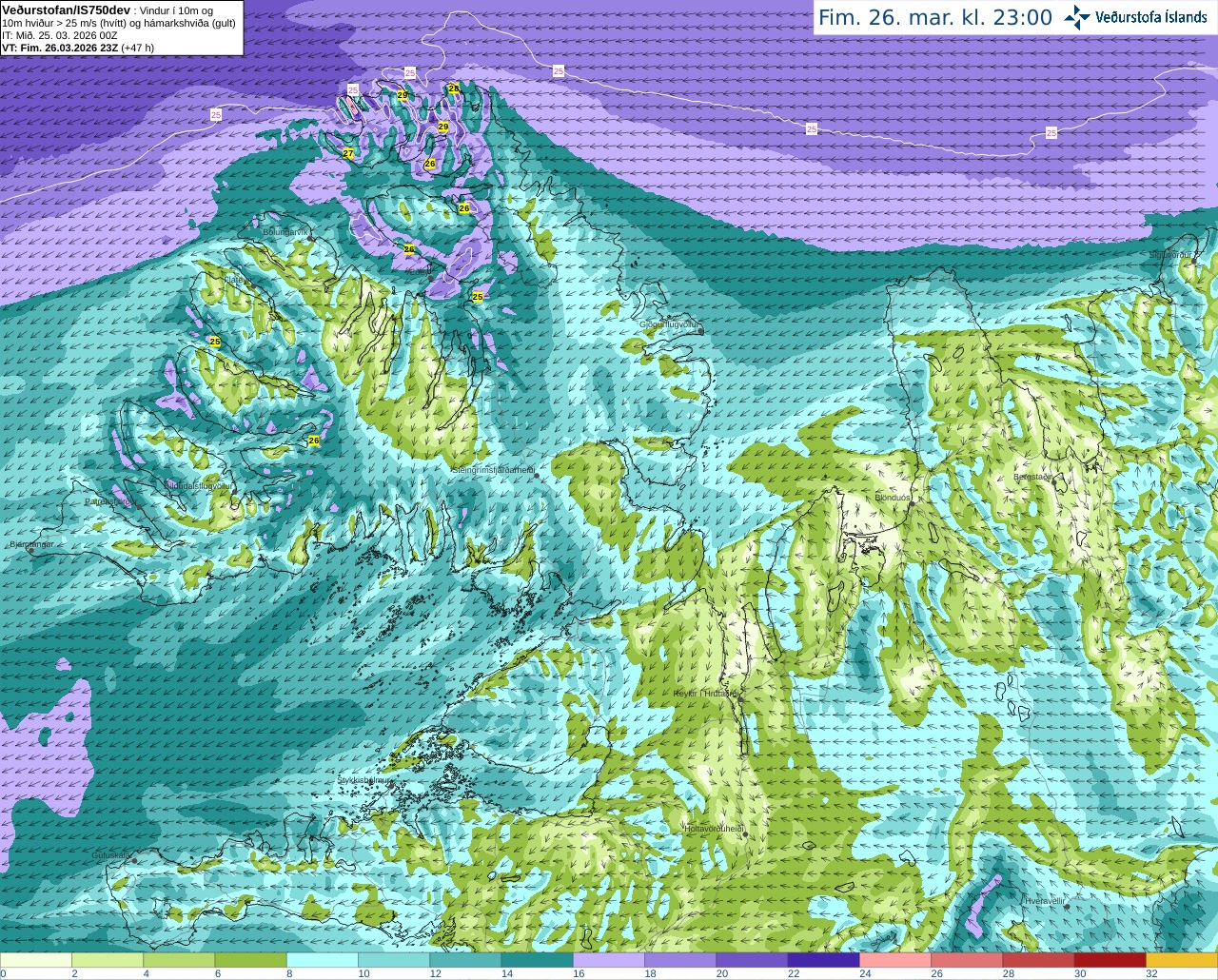Select the Holtavörðuheiði station marker

[745, 834]
